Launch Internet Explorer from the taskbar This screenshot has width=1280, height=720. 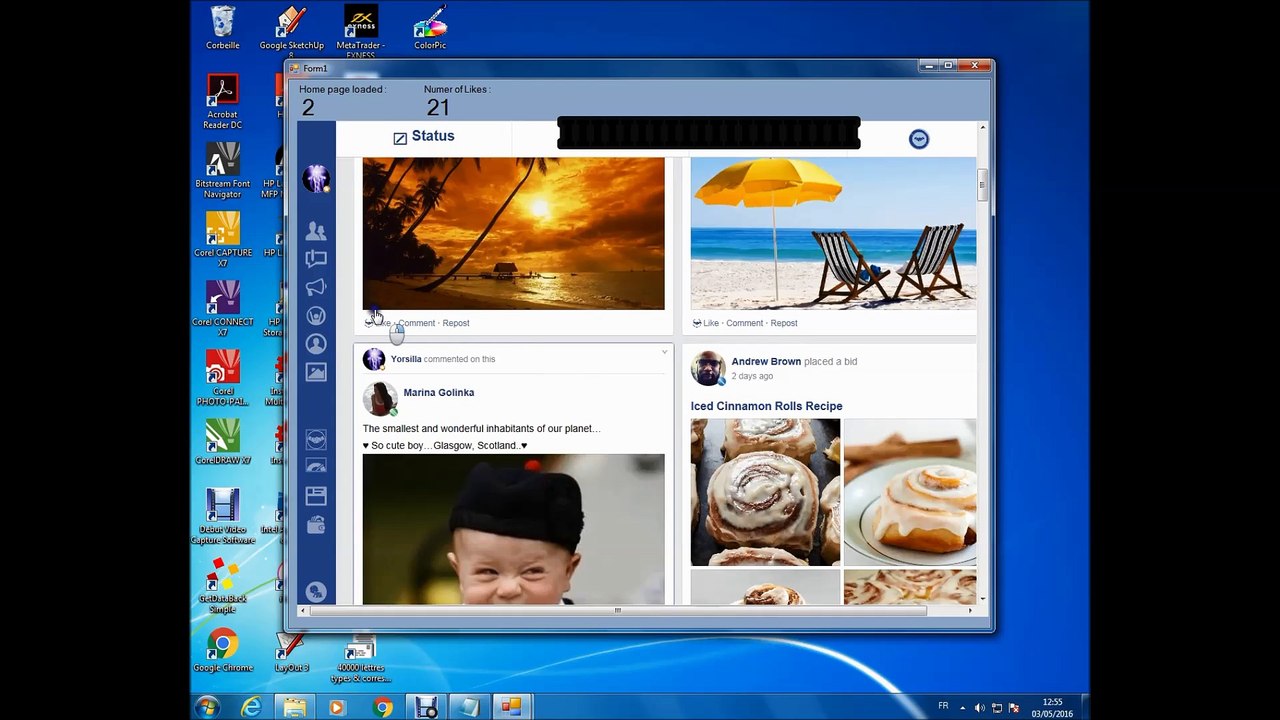coord(251,707)
